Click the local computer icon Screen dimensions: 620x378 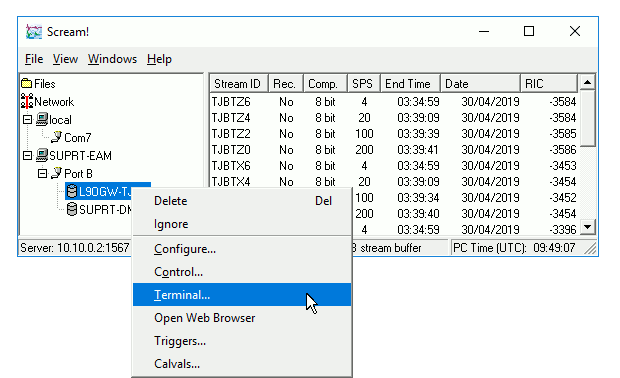[x=42, y=119]
